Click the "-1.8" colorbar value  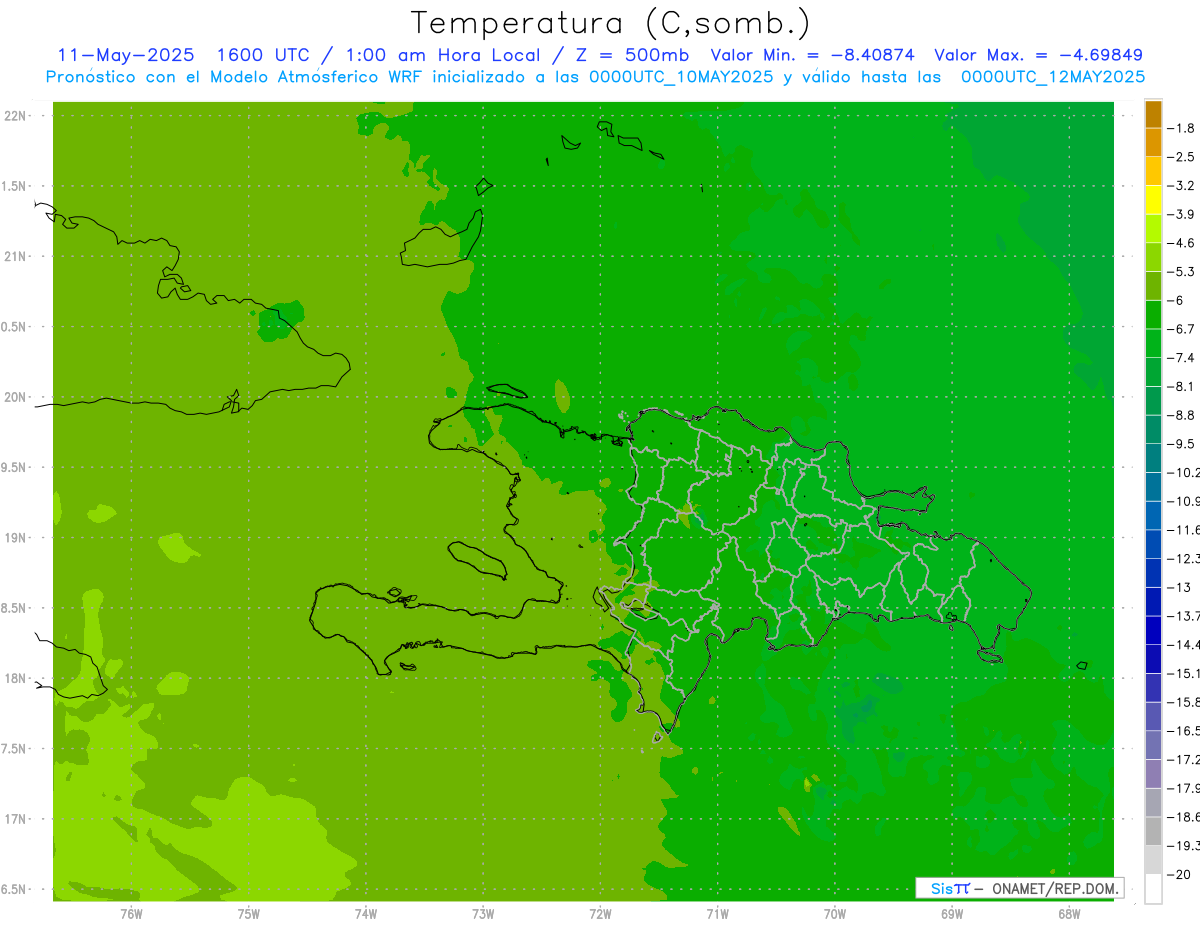tap(1182, 128)
